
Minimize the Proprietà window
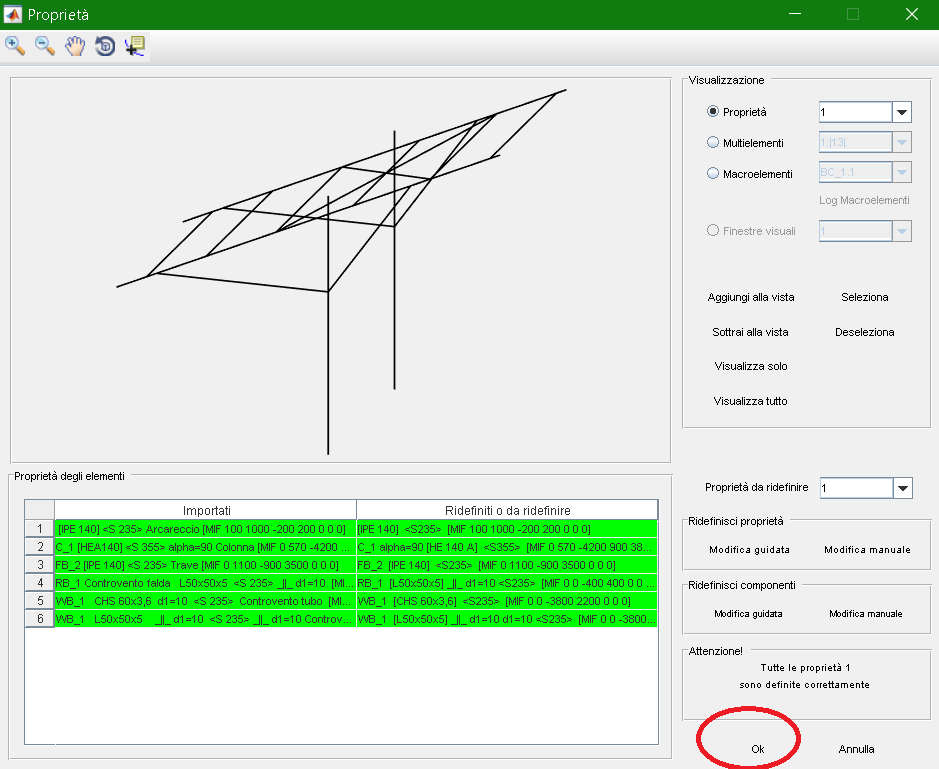(x=795, y=14)
